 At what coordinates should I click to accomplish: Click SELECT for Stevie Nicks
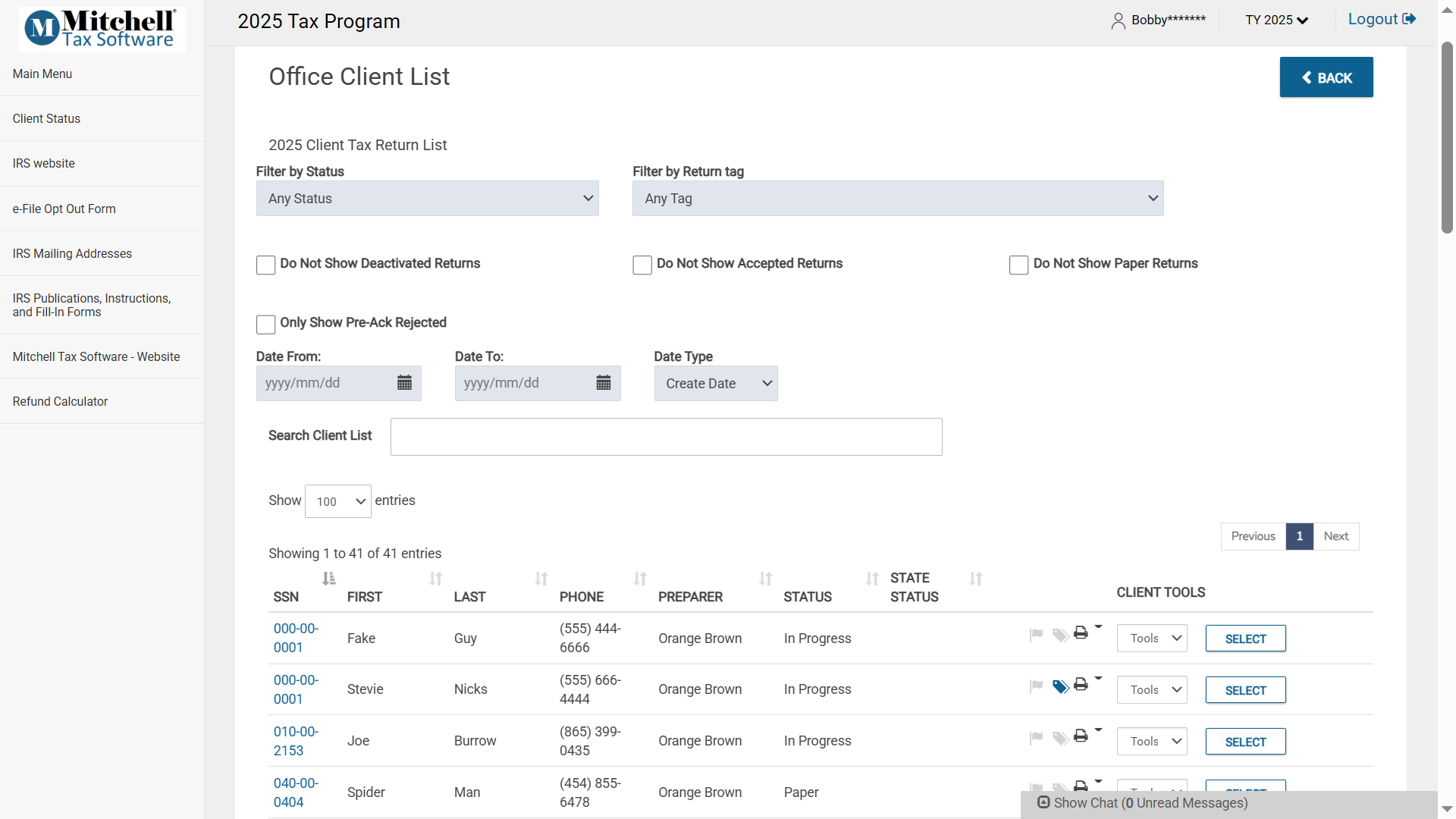click(1245, 690)
